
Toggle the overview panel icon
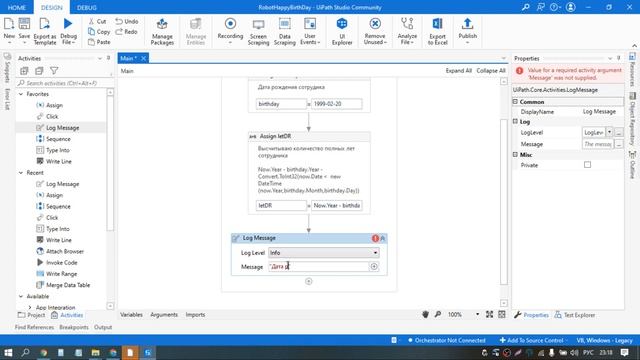coord(502,314)
